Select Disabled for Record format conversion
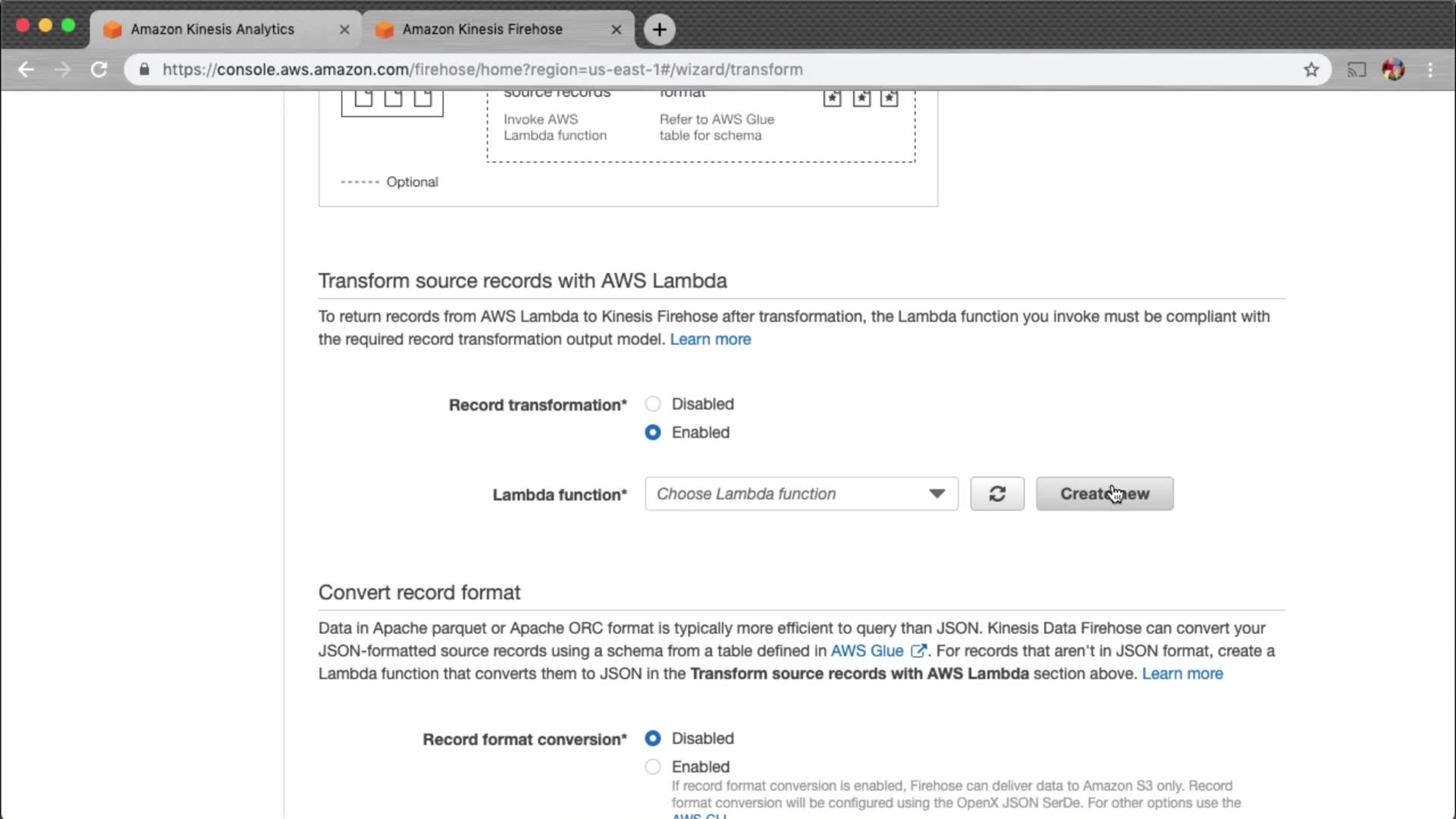 point(652,739)
